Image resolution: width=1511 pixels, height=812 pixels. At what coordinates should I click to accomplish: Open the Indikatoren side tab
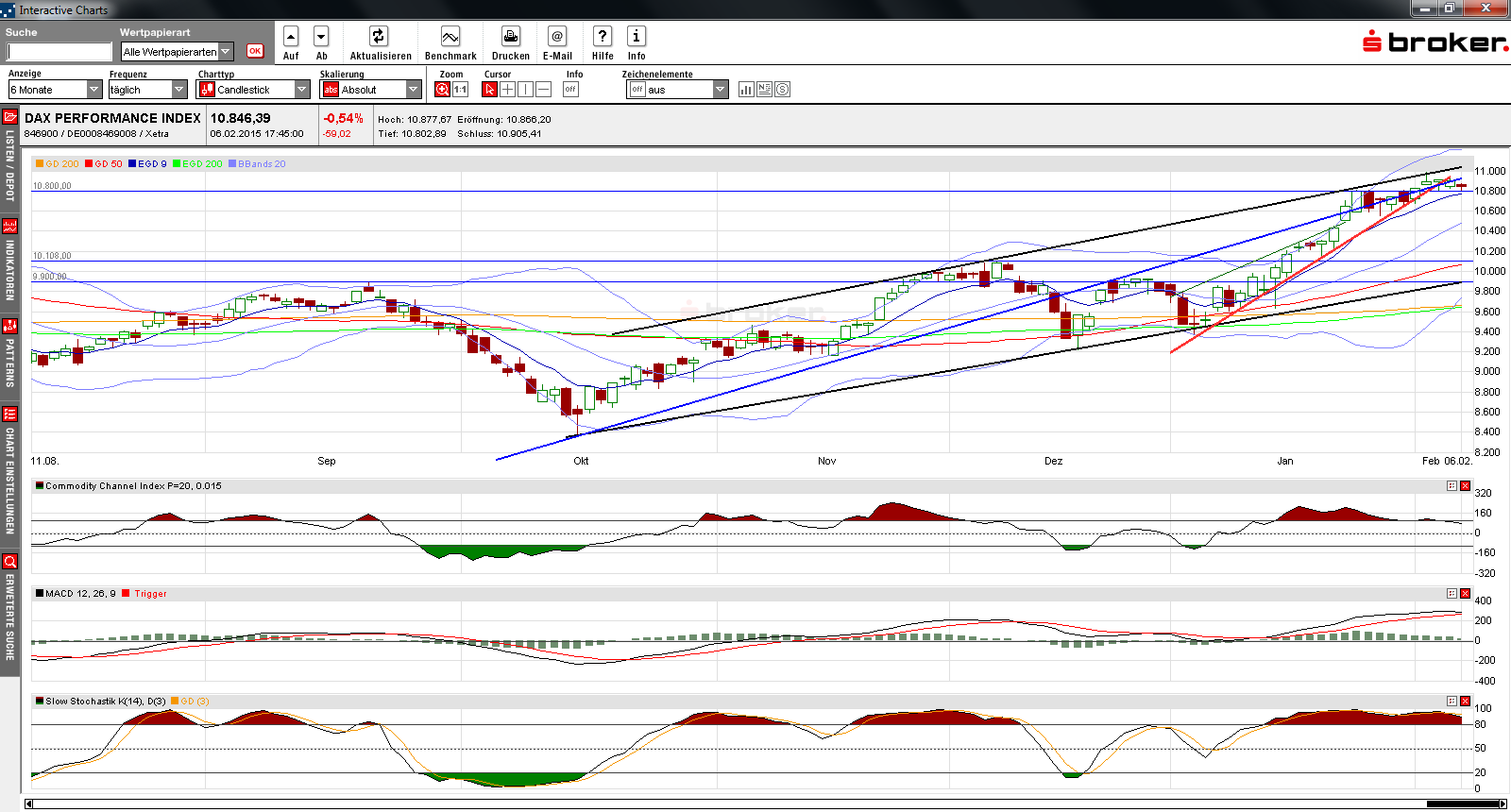tap(9, 260)
